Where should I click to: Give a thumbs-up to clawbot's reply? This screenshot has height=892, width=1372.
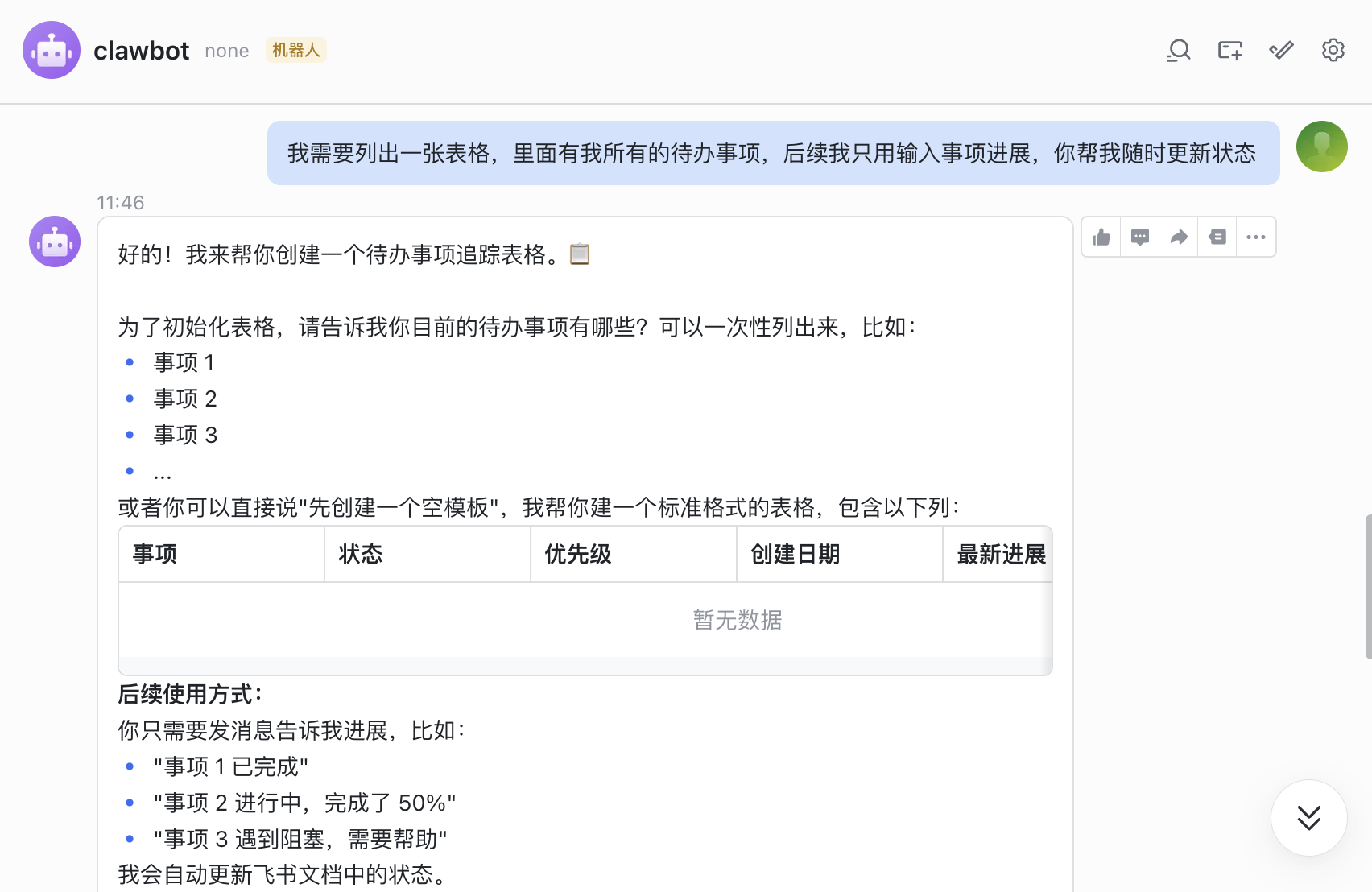tap(1101, 237)
